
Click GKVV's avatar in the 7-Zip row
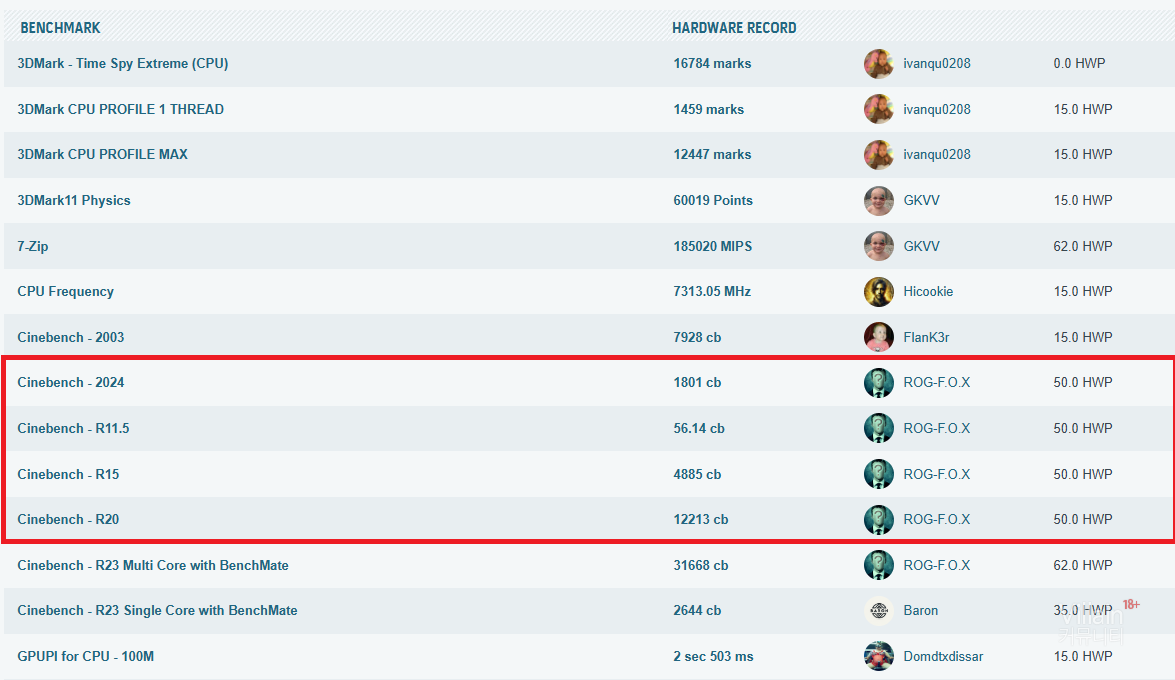tap(878, 246)
